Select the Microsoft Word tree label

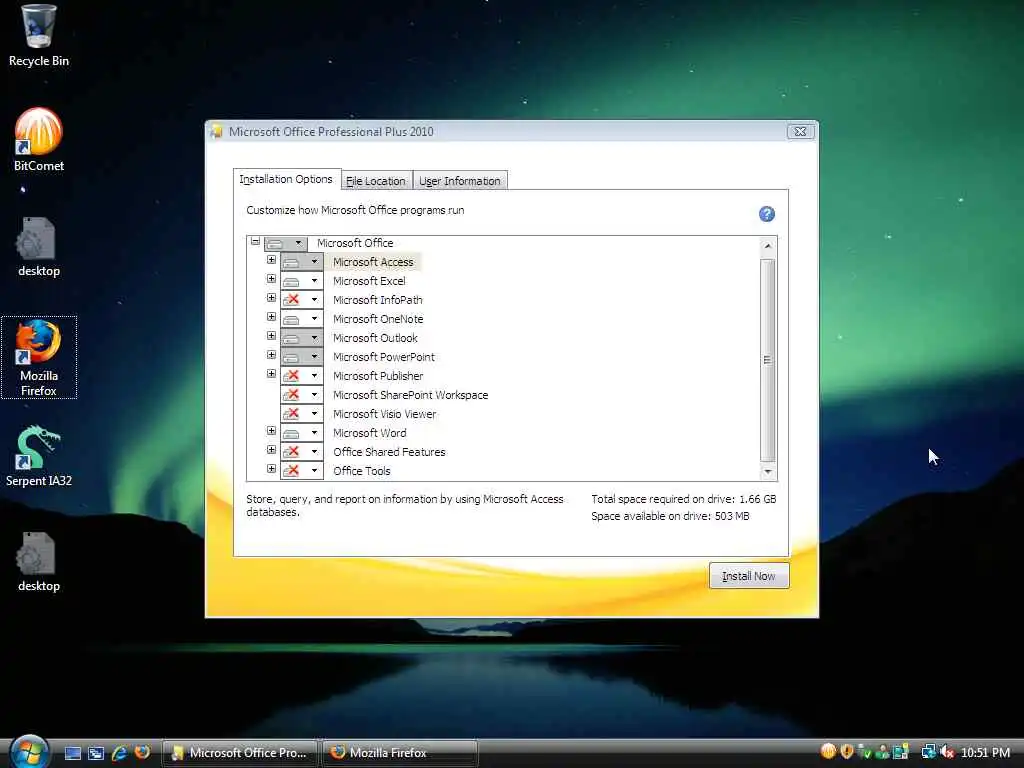pos(370,433)
